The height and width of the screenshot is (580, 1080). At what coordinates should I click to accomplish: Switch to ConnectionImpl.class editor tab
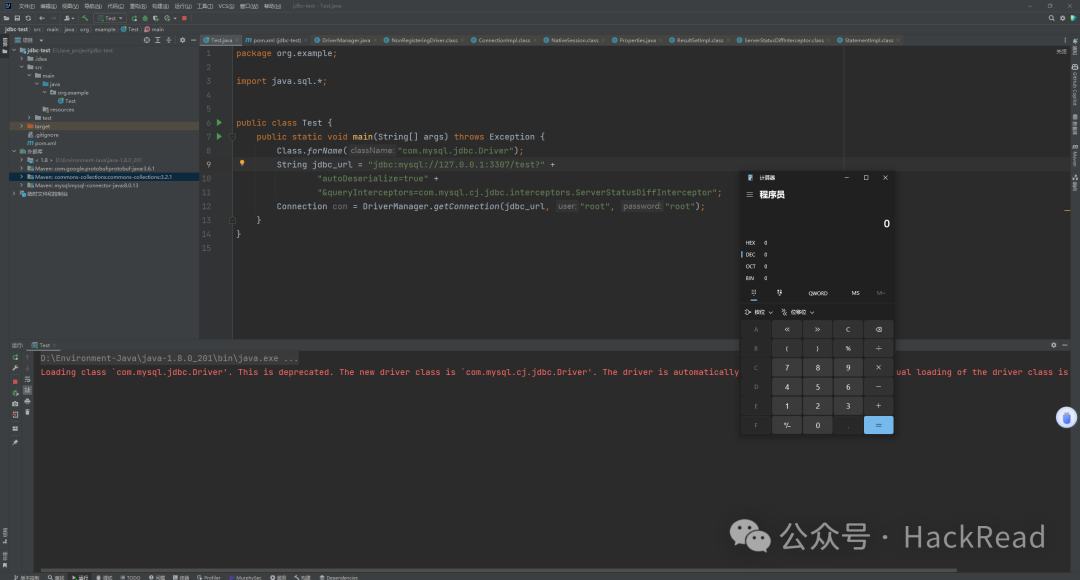click(501, 40)
